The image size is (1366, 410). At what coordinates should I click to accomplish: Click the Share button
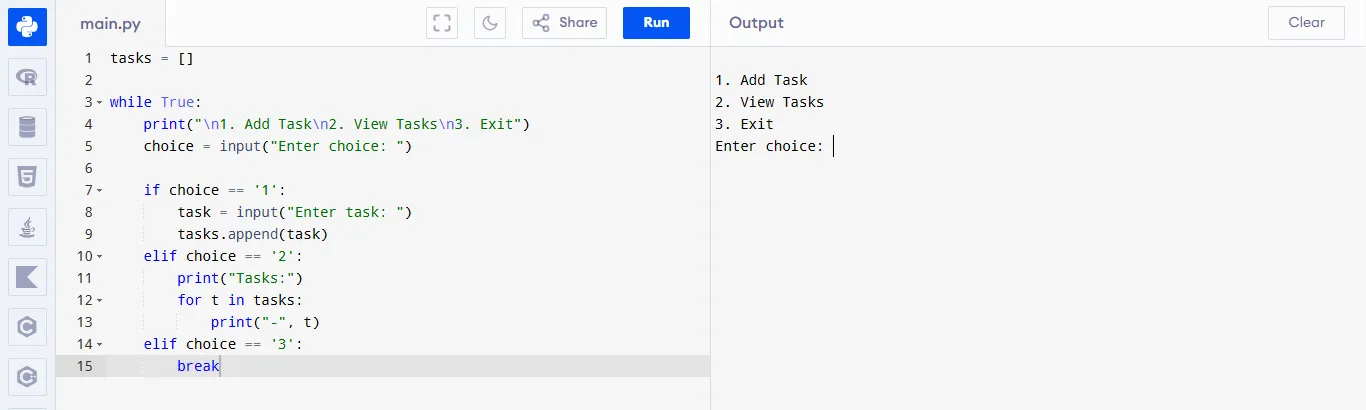[x=564, y=23]
